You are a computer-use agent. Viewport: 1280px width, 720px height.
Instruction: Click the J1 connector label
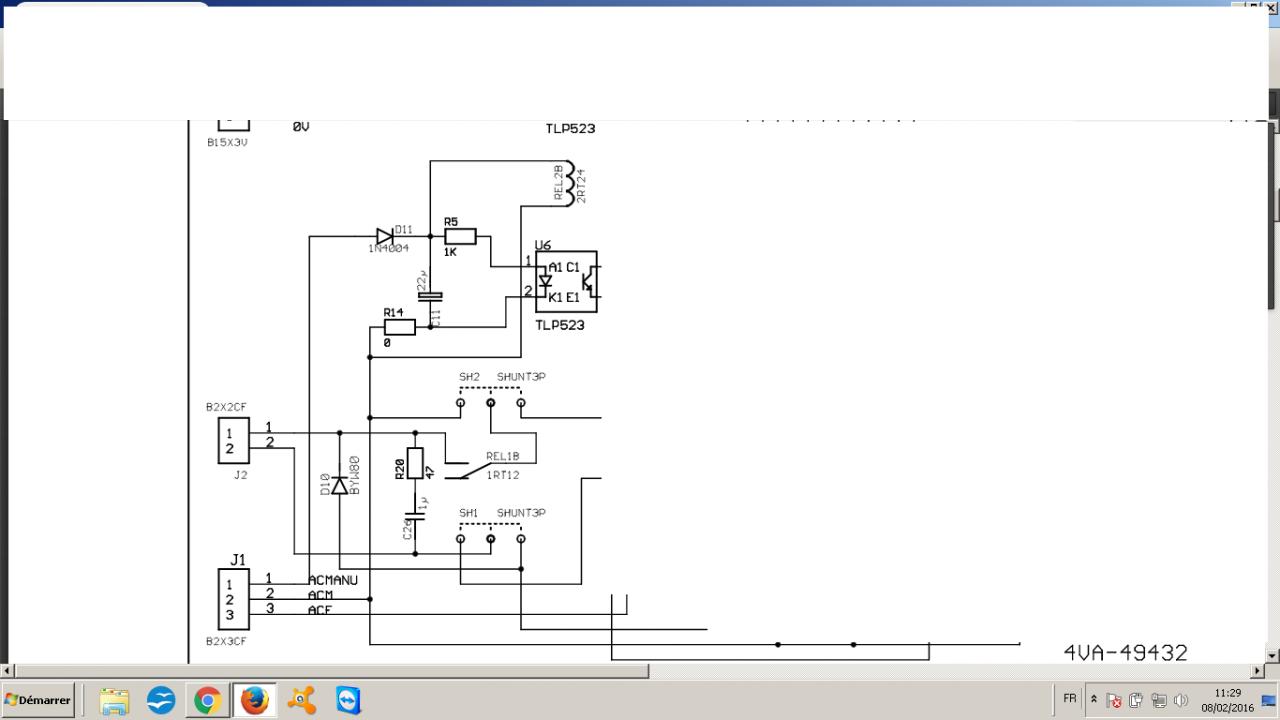click(x=238, y=560)
